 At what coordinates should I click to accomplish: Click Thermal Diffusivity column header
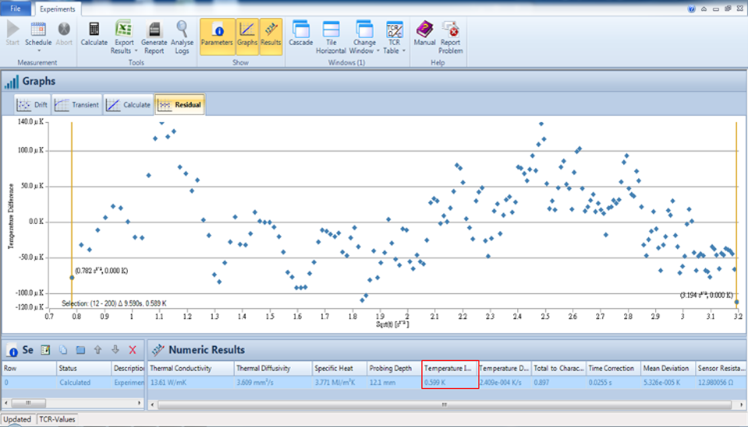coord(273,368)
